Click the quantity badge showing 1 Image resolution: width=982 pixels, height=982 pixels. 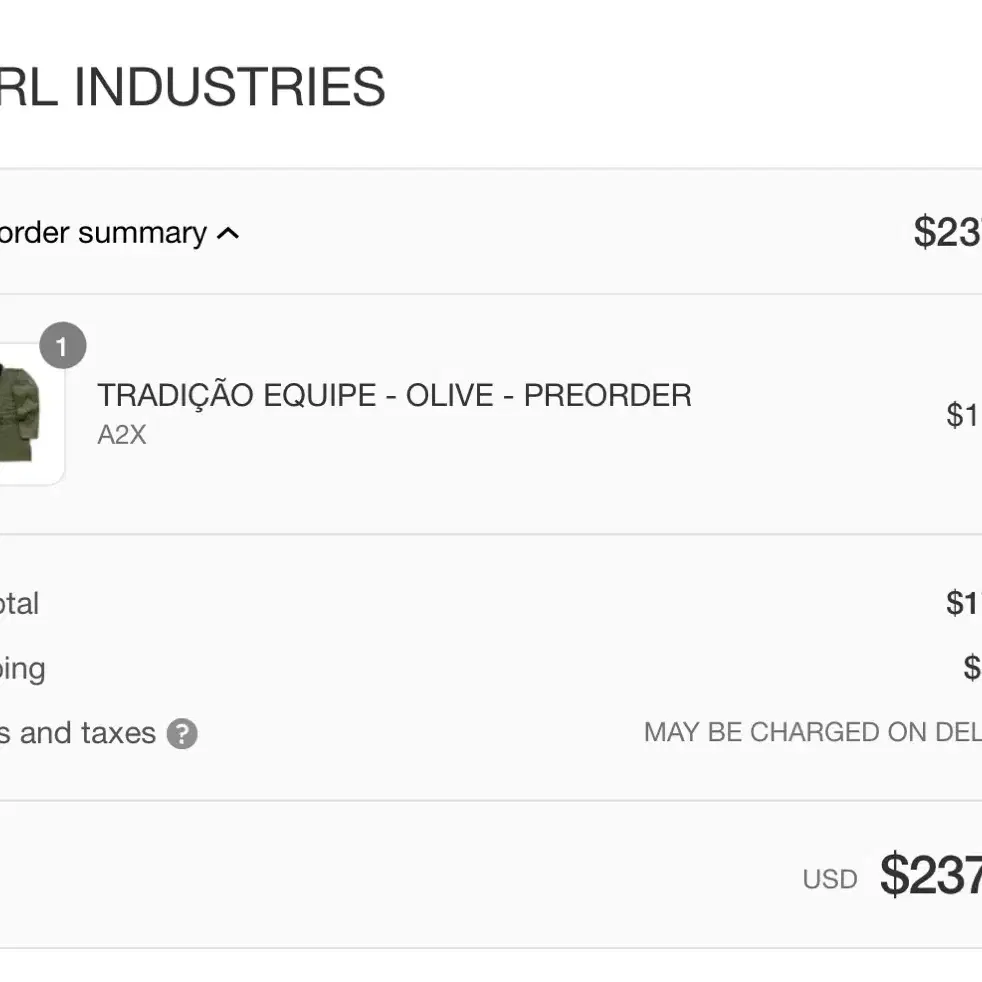click(63, 346)
